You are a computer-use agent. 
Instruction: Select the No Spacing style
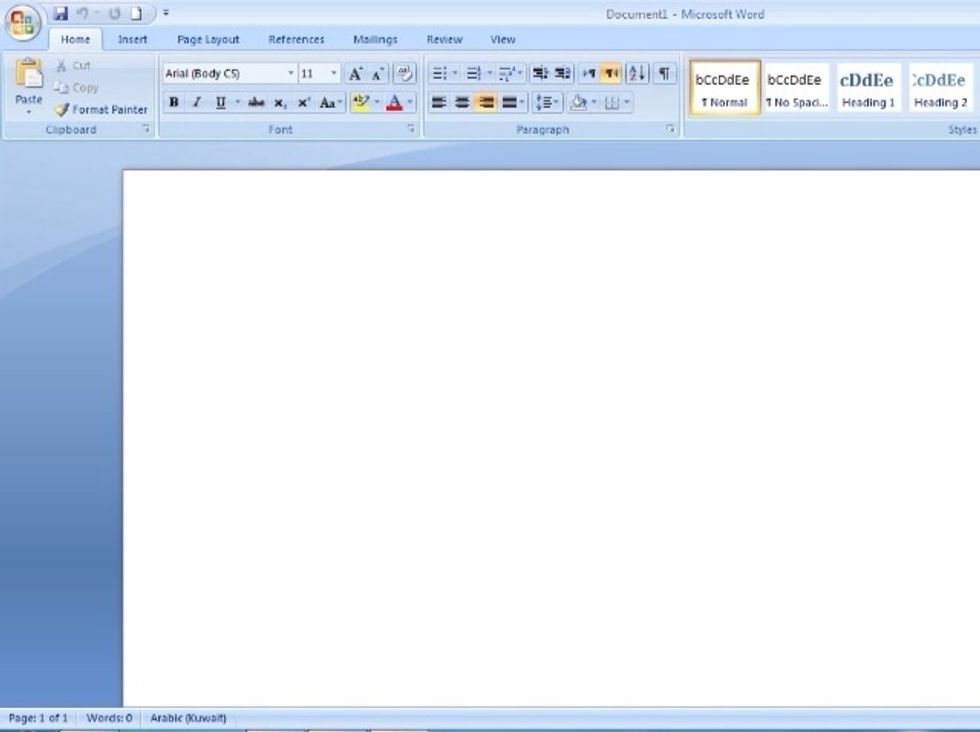(796, 88)
